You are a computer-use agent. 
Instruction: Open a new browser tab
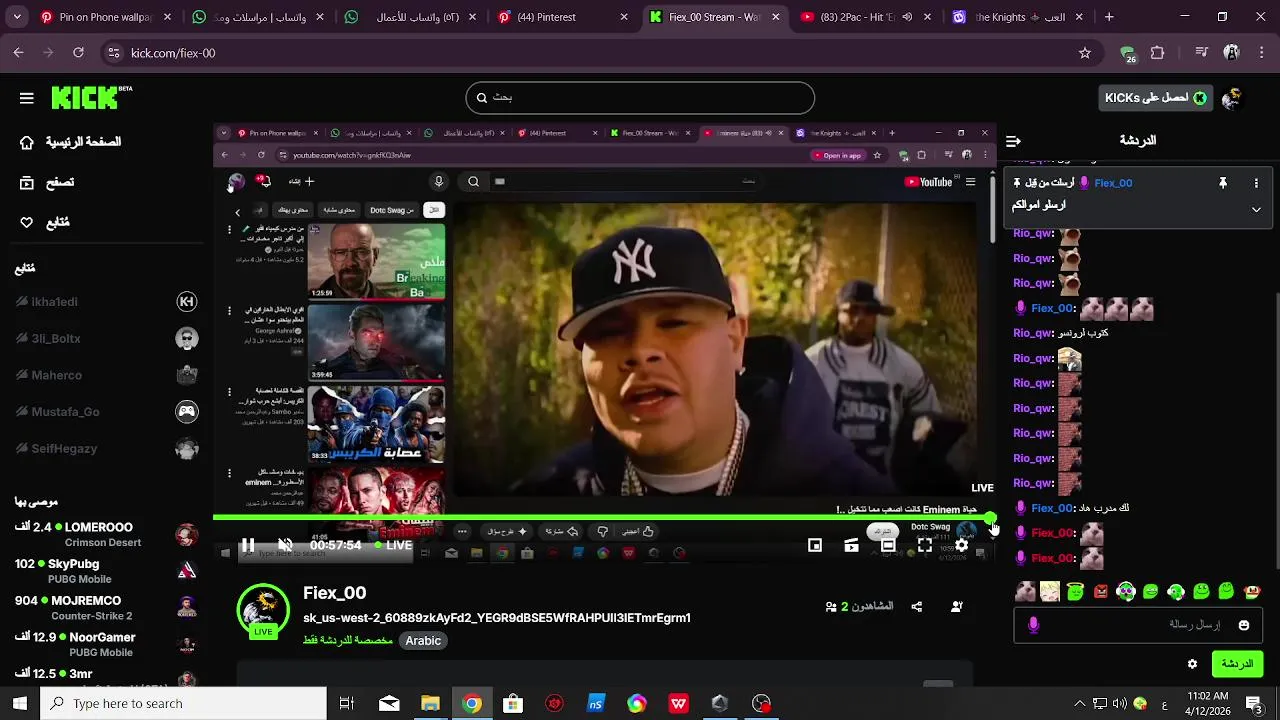point(1108,17)
